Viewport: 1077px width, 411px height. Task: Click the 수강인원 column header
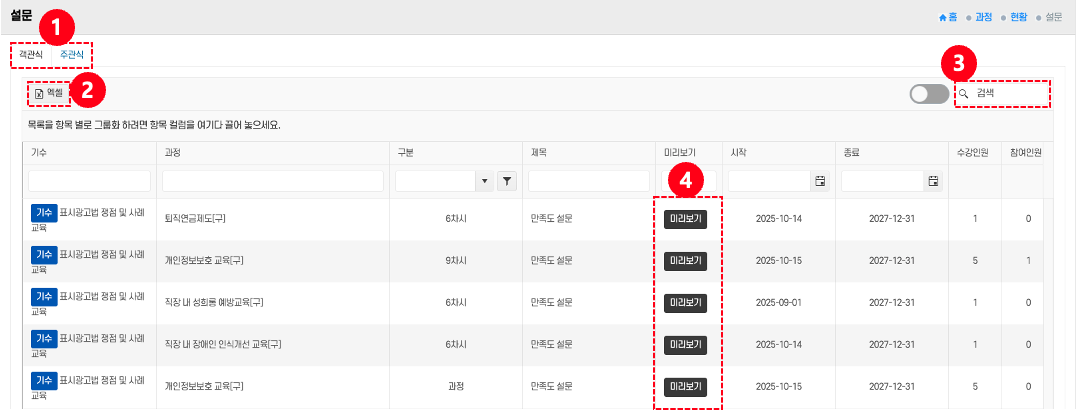pyautogui.click(x=975, y=153)
